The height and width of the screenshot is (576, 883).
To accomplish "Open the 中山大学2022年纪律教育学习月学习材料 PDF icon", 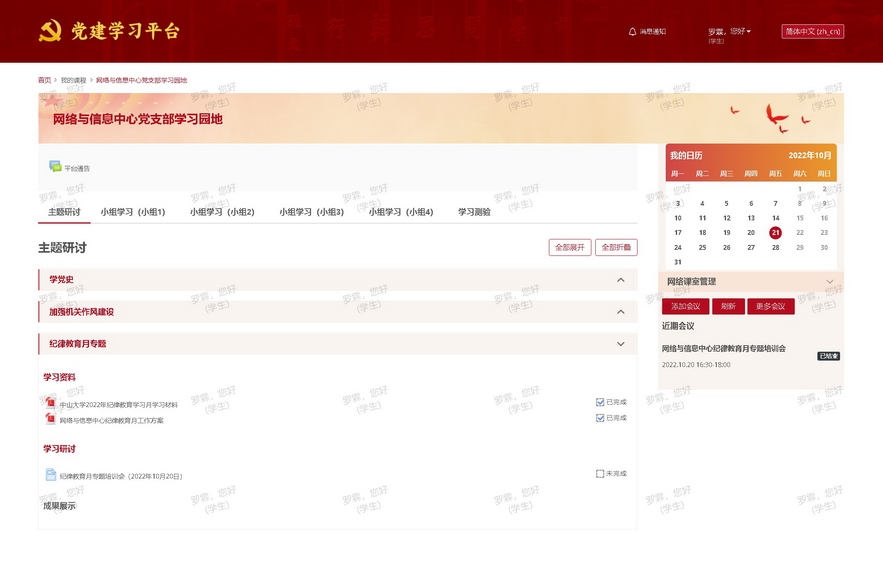I will pos(50,403).
